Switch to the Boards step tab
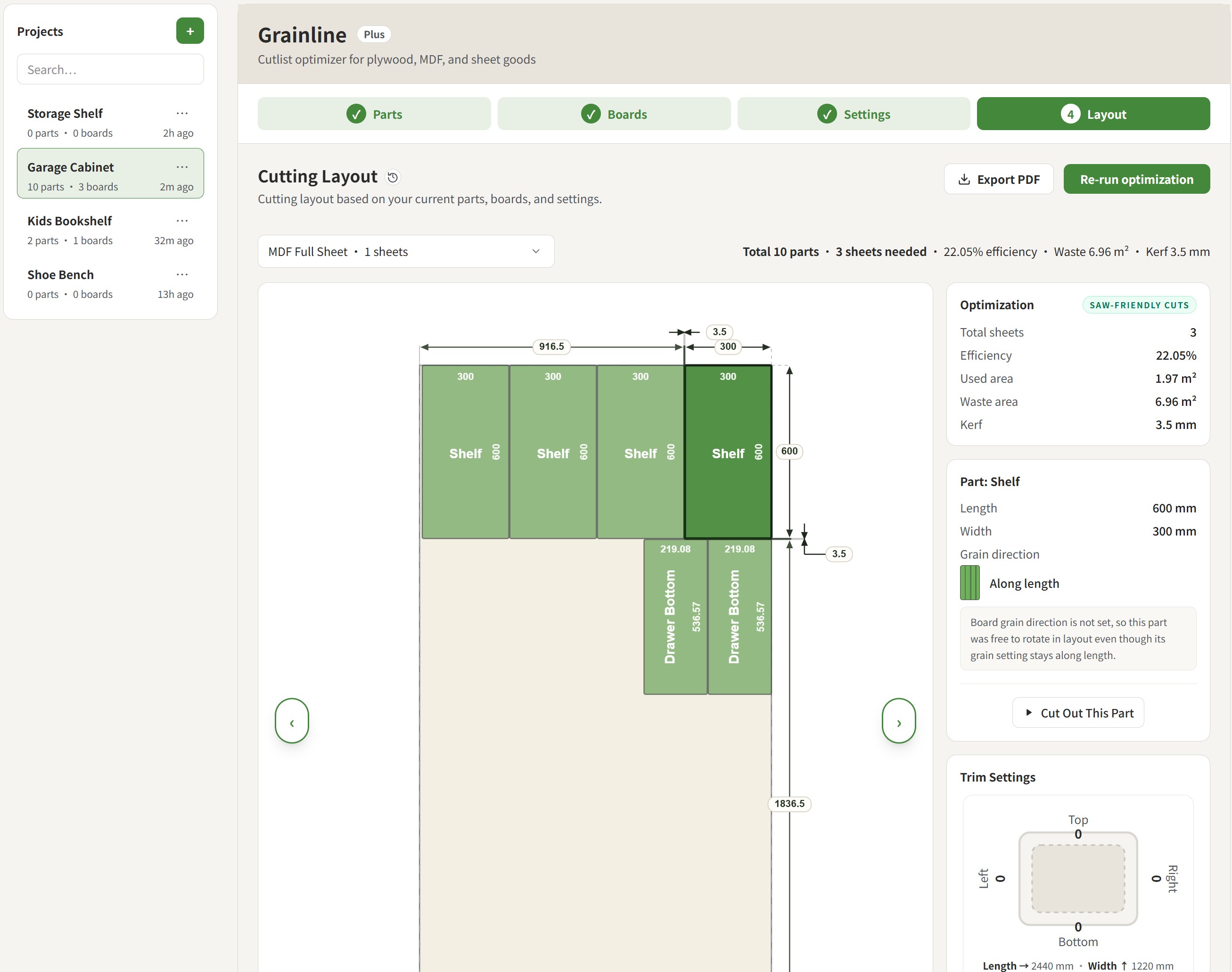Screen dimensions: 1232x972 click(x=614, y=114)
